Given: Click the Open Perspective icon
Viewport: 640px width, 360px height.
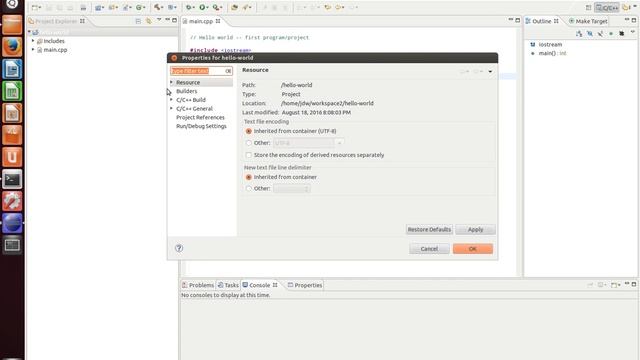Looking at the screenshot, I should pos(588,7).
